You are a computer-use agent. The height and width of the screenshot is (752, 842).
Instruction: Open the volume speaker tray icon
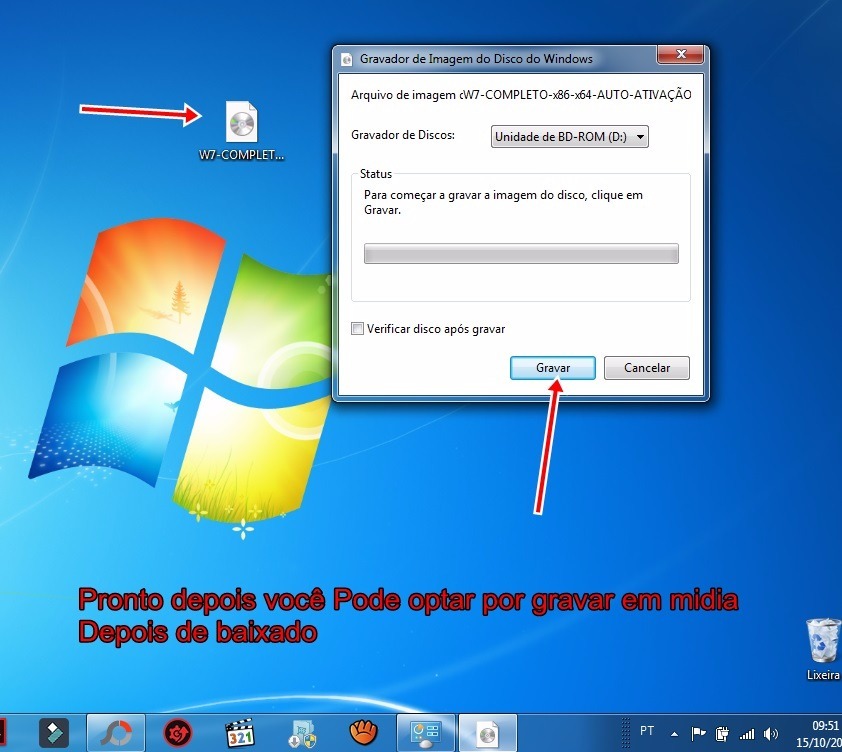[x=771, y=733]
